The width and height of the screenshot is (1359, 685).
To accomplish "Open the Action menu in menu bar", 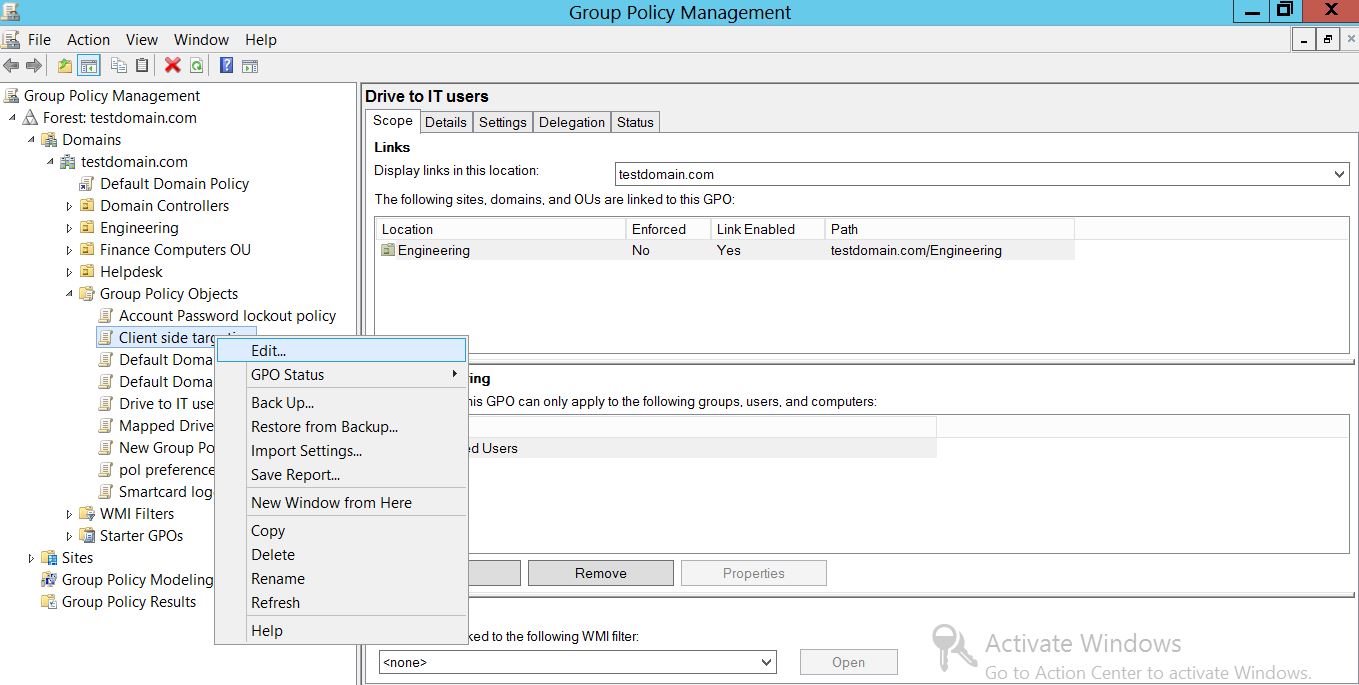I will 88,40.
